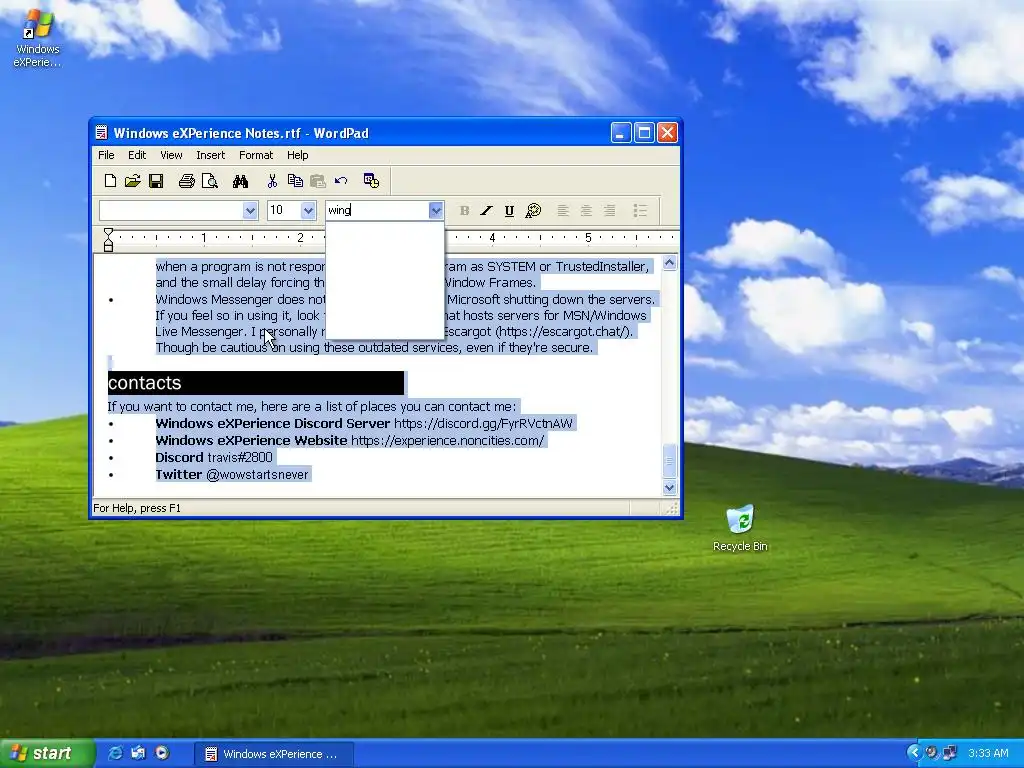1024x768 pixels.
Task: Collapse the script dropdown showing 'wing'
Action: click(436, 210)
